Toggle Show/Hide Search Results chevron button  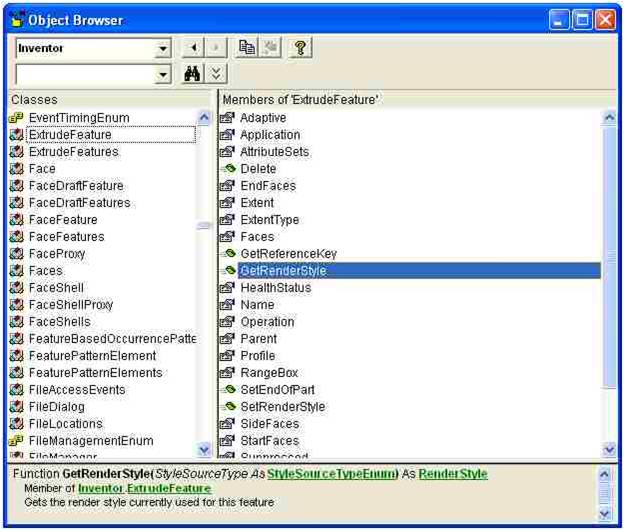coord(217,75)
